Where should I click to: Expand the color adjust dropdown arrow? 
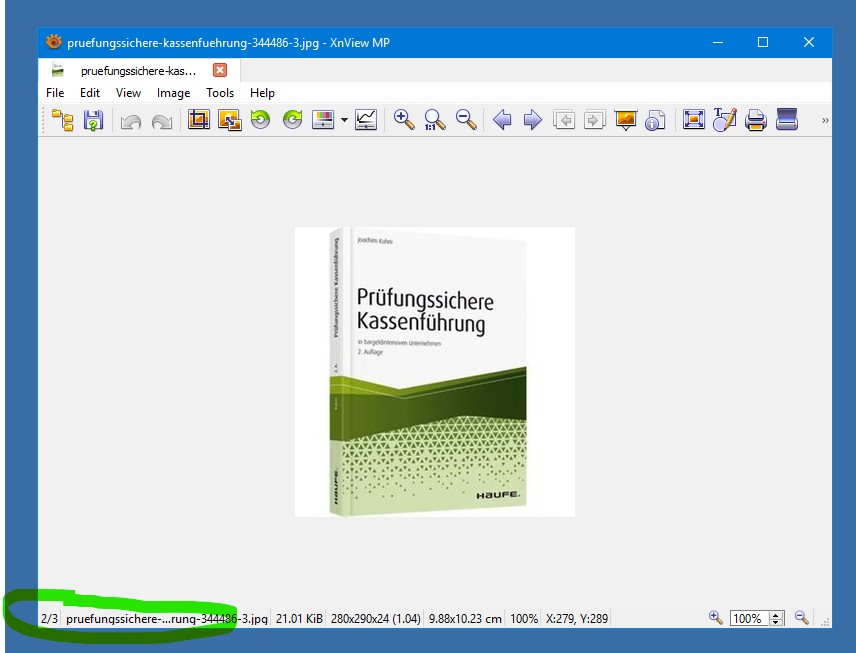(x=344, y=120)
